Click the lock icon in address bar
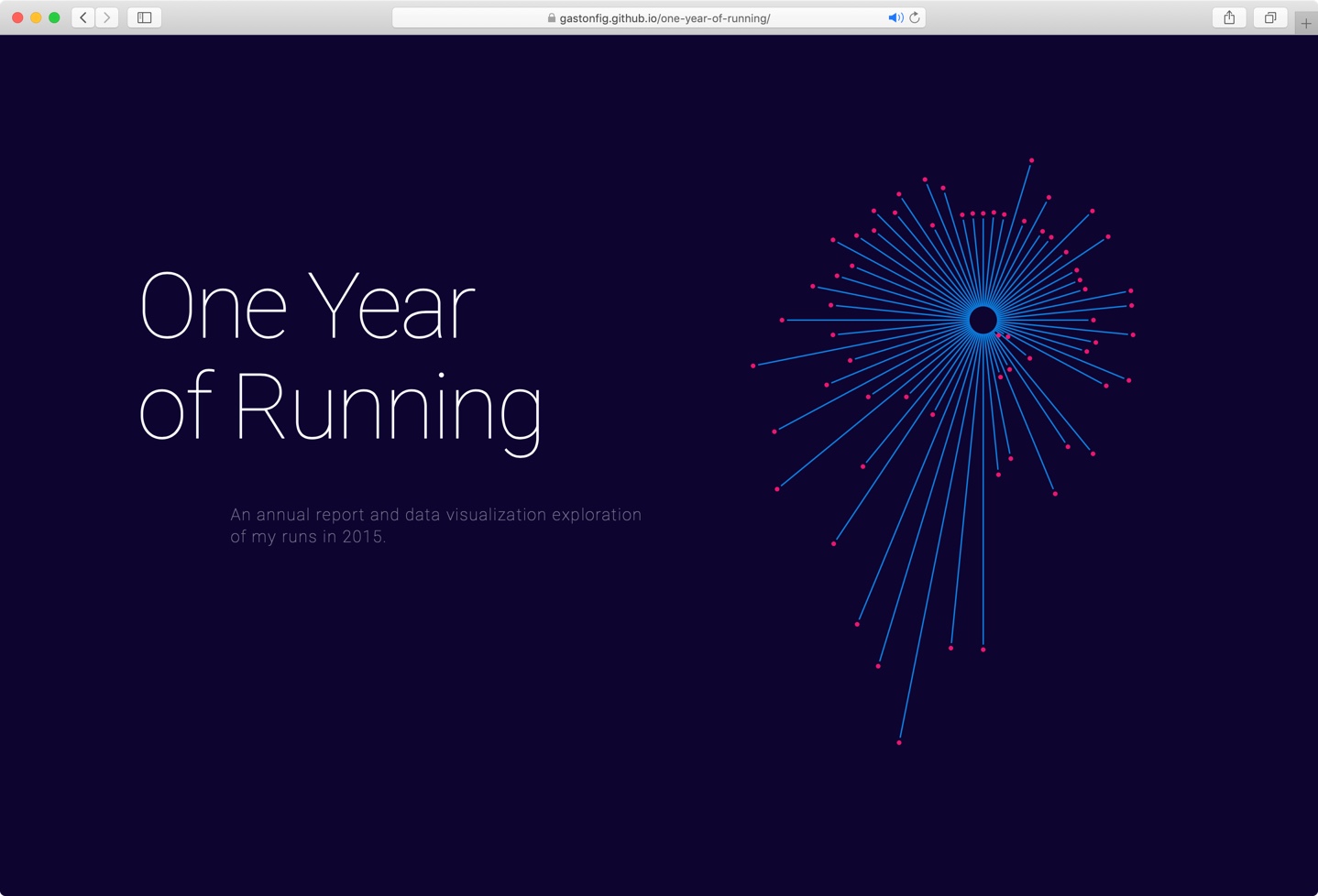This screenshot has width=1318, height=896. click(x=552, y=18)
